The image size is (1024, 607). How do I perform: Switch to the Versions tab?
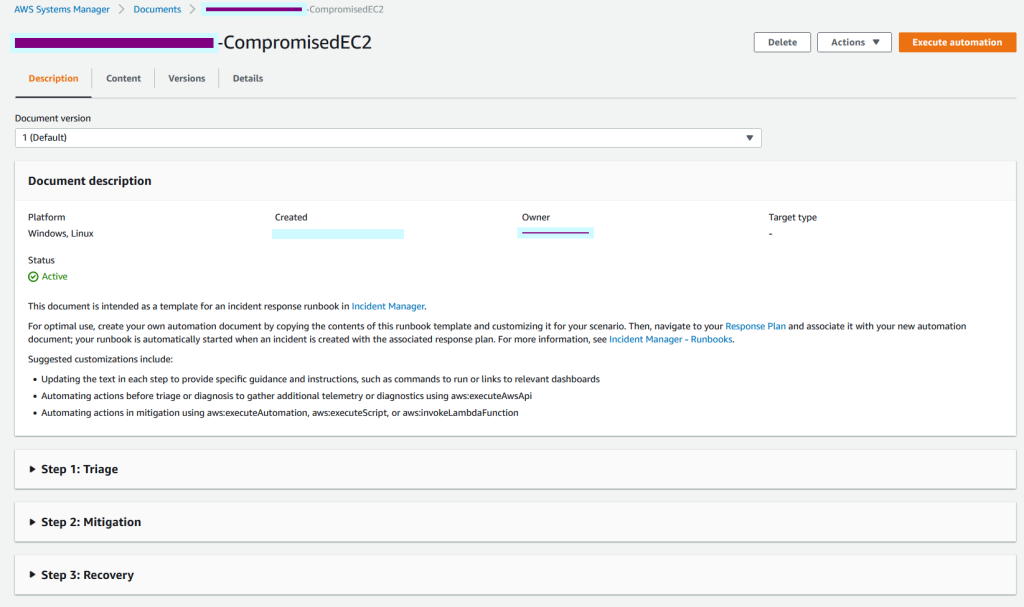[x=186, y=77]
